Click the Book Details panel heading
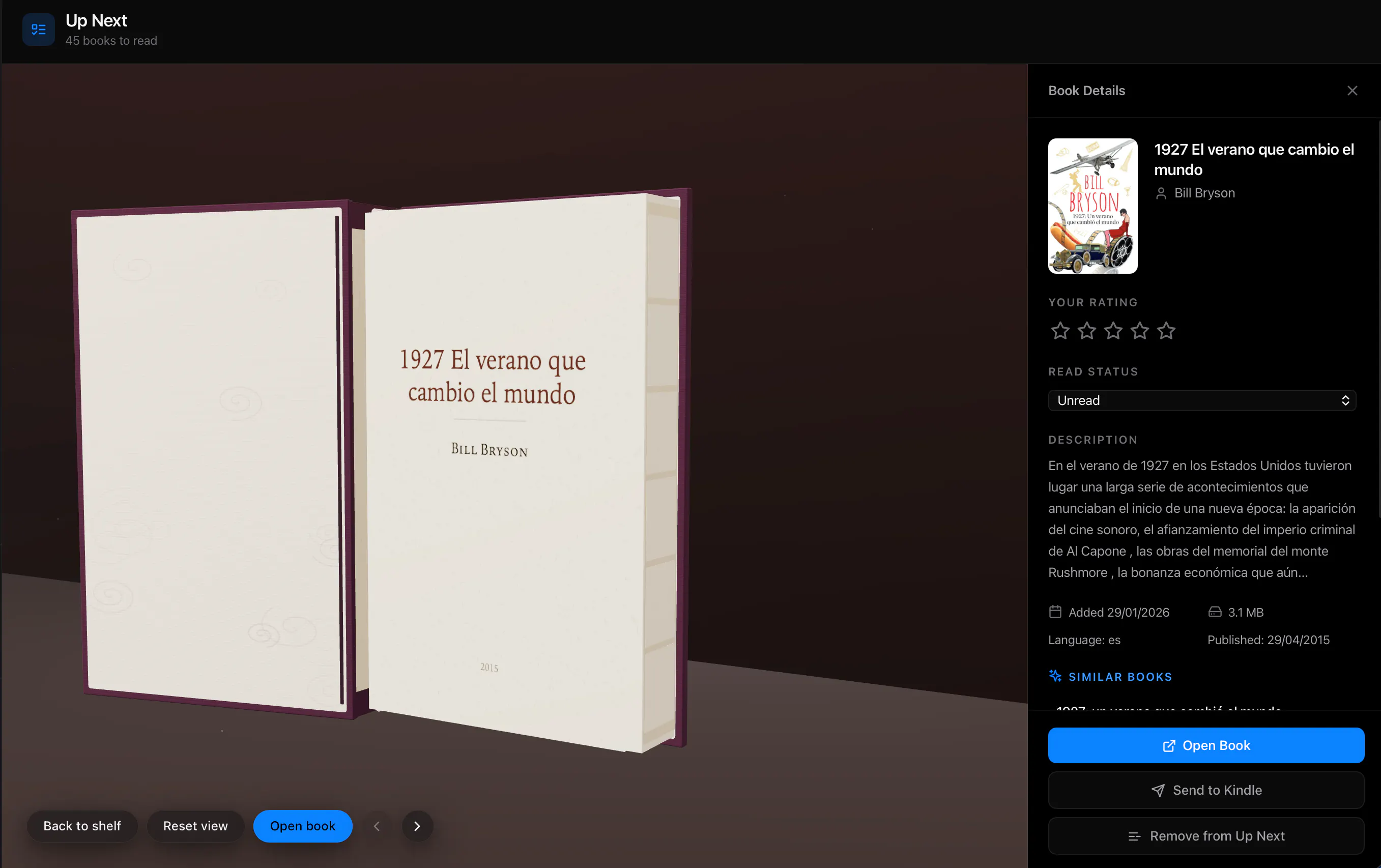 pyautogui.click(x=1086, y=91)
